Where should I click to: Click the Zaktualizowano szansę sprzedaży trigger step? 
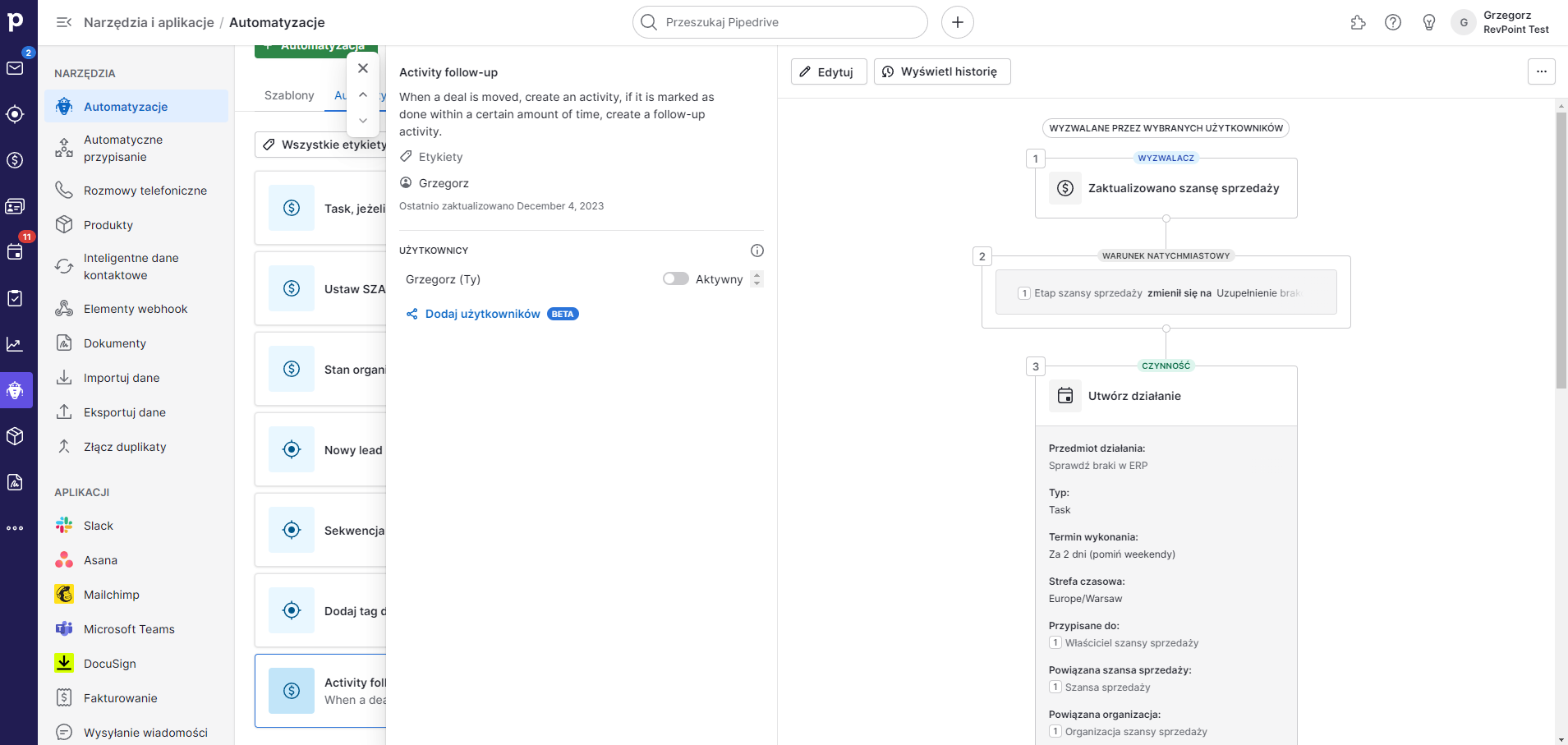(1166, 188)
